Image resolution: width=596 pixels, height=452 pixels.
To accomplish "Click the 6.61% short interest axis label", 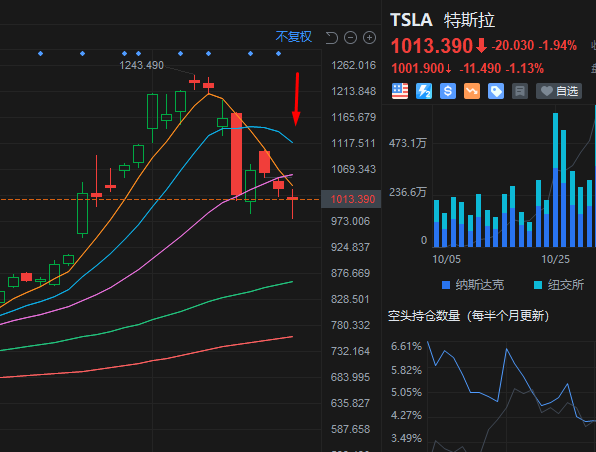I will click(406, 346).
